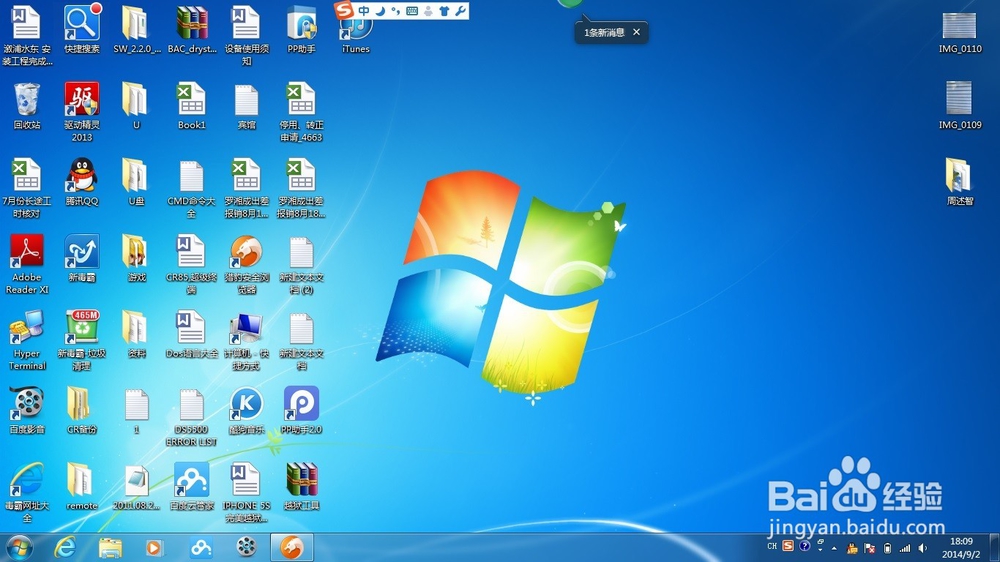This screenshot has height=562, width=1000.
Task: Open the Windows Start menu
Action: tap(19, 547)
